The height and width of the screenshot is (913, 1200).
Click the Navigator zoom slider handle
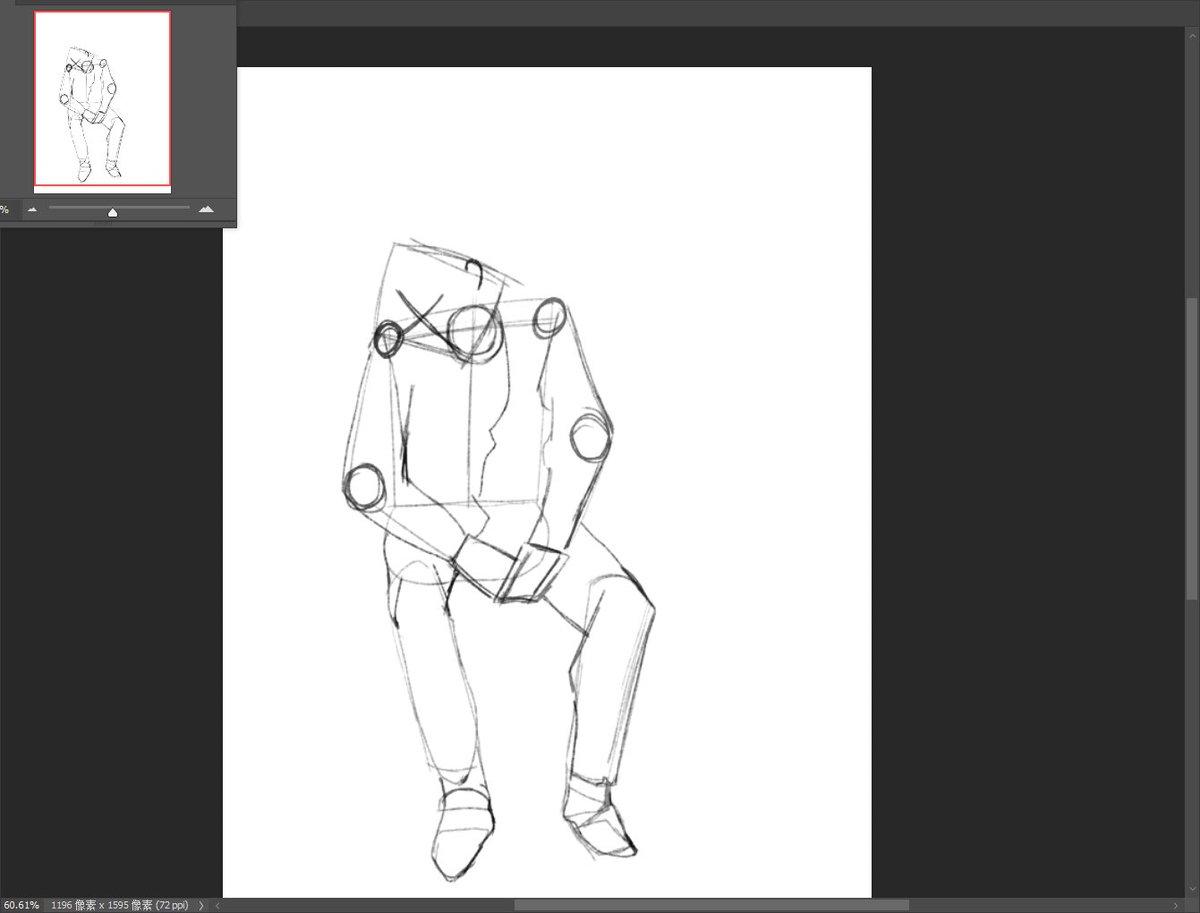[x=113, y=212]
